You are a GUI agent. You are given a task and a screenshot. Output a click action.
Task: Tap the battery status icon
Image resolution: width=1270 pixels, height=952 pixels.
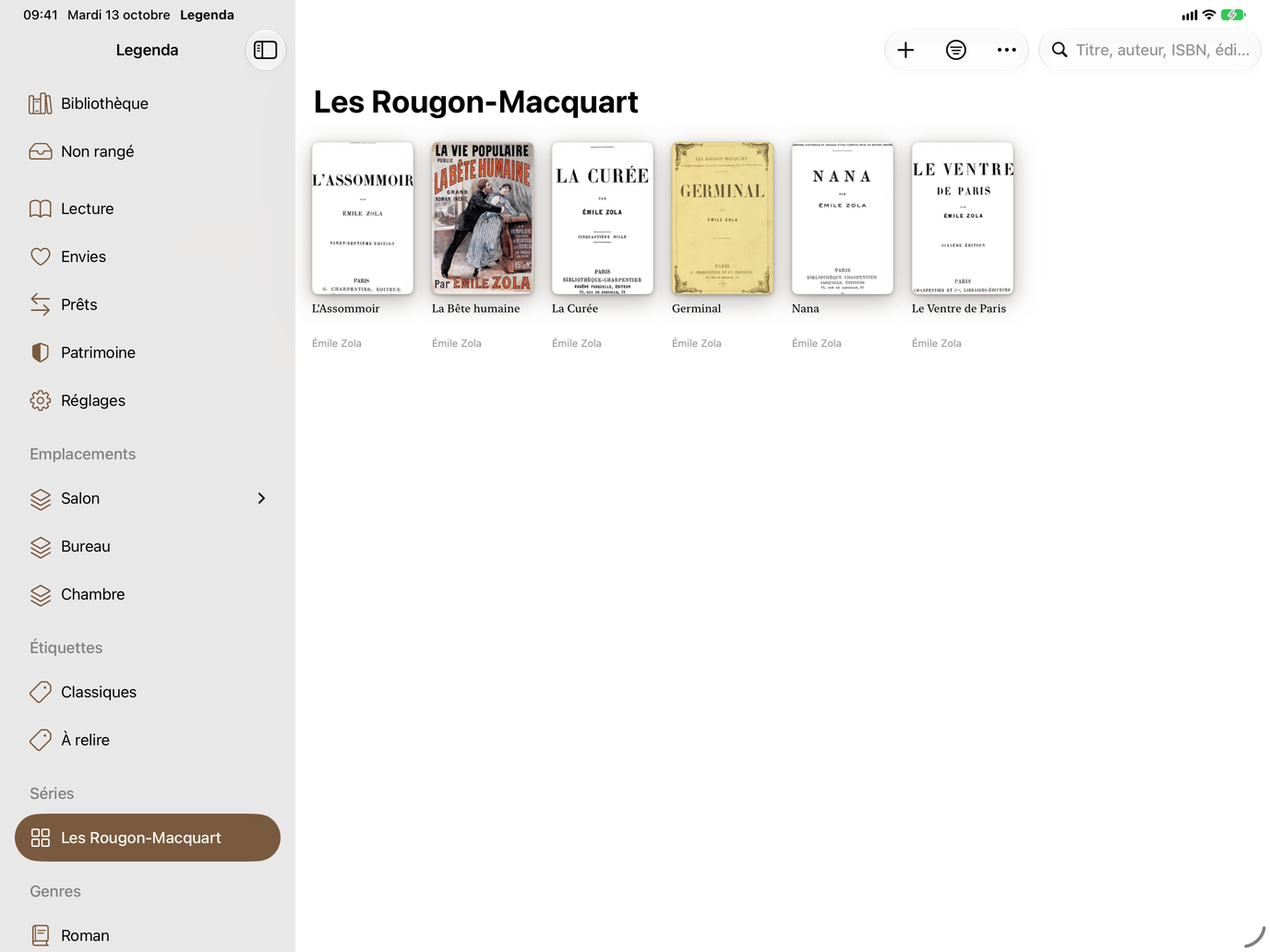click(x=1233, y=15)
